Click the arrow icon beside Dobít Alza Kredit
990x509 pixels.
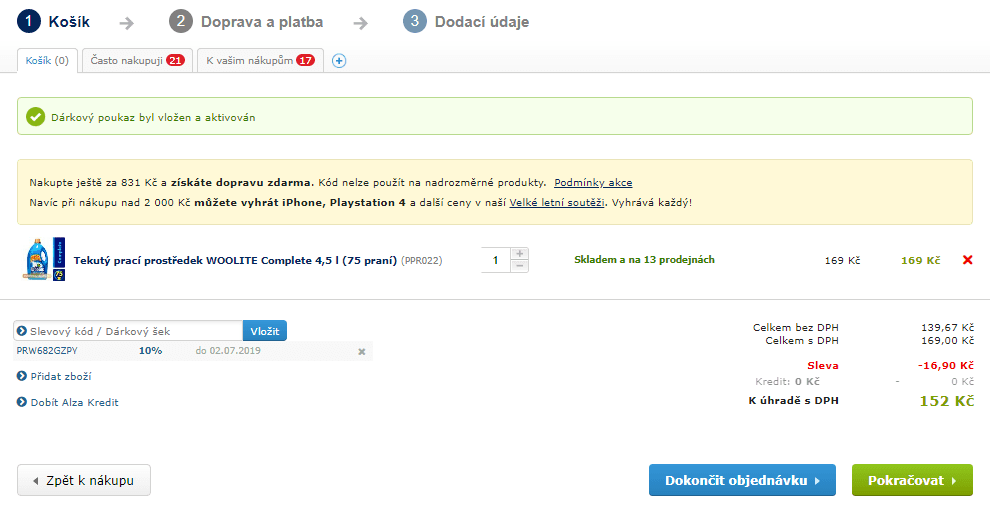(22, 402)
